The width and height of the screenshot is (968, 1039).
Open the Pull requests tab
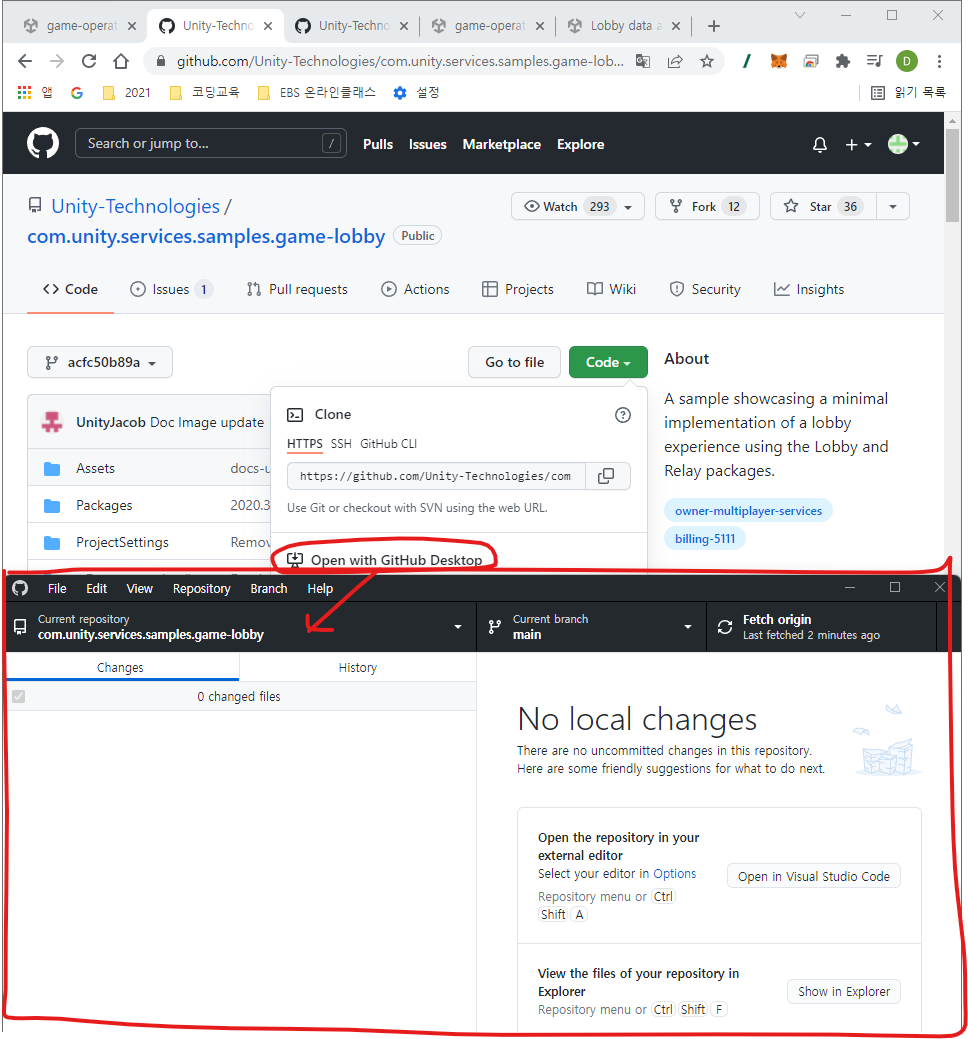tap(297, 290)
